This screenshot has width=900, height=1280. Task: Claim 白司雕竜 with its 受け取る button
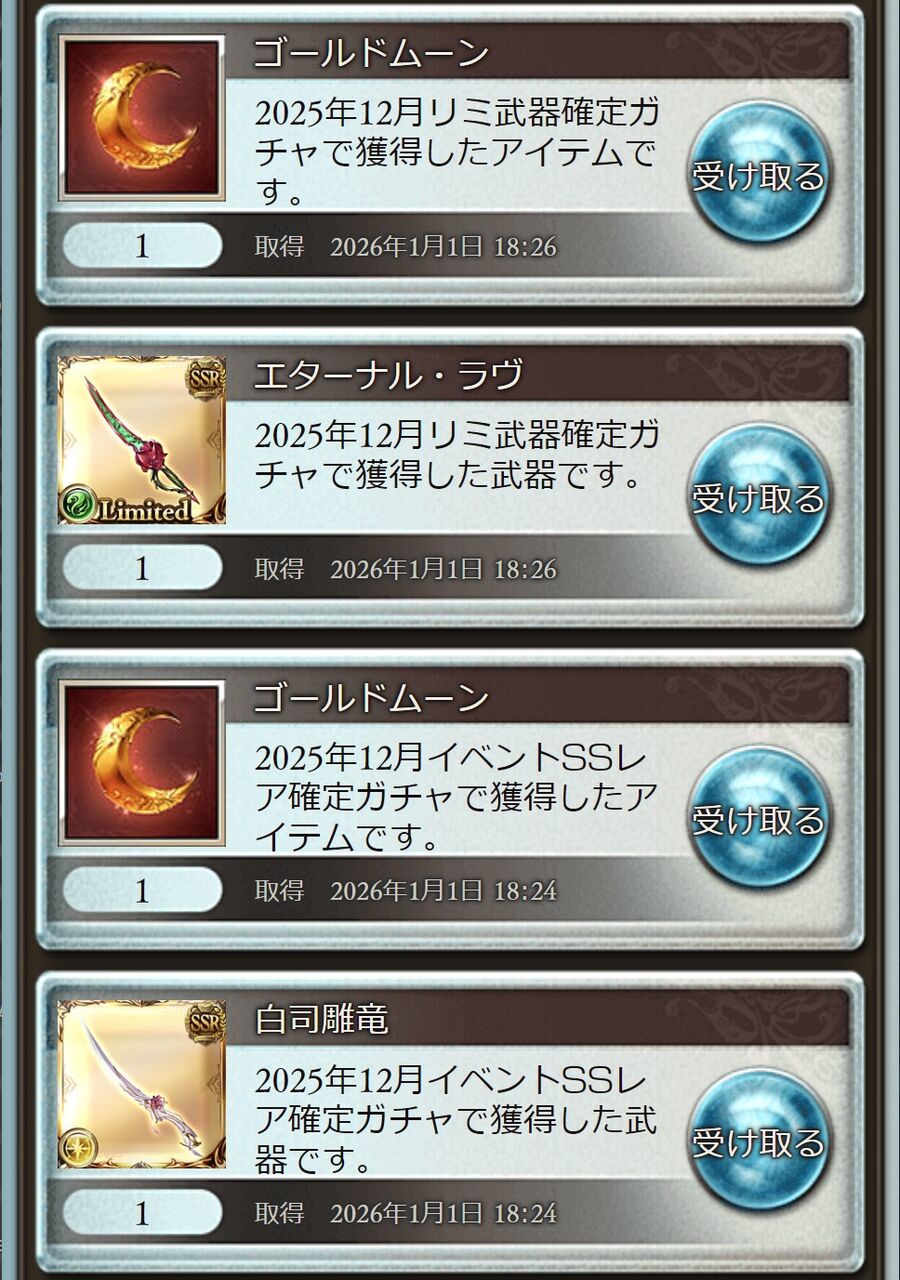pyautogui.click(x=760, y=1142)
